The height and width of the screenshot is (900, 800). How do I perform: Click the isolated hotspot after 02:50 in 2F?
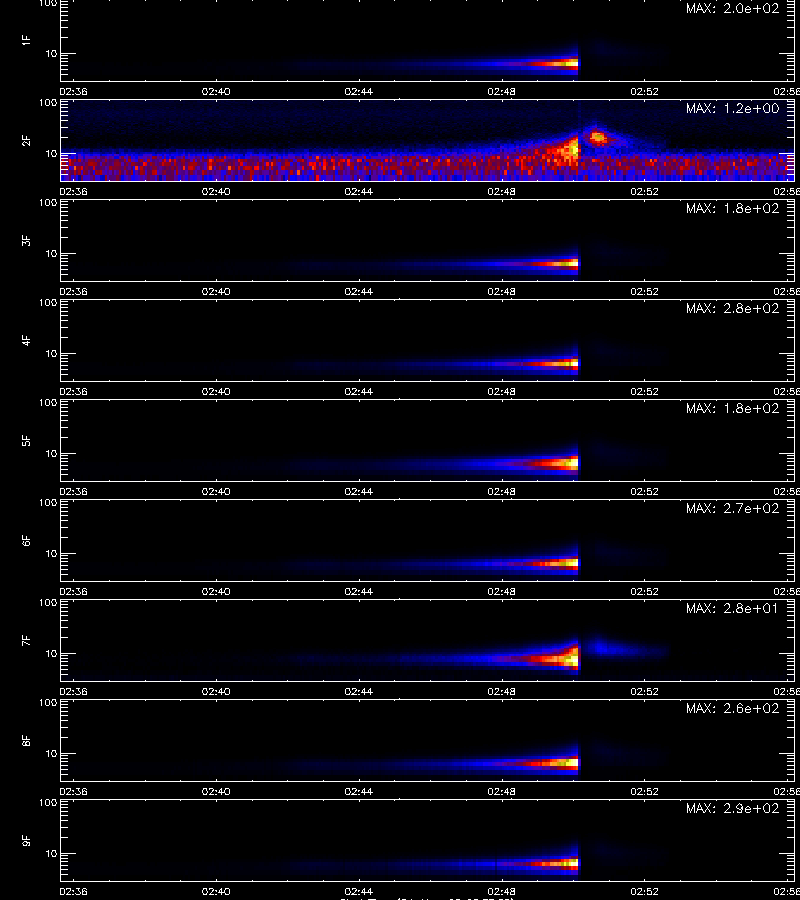(597, 137)
